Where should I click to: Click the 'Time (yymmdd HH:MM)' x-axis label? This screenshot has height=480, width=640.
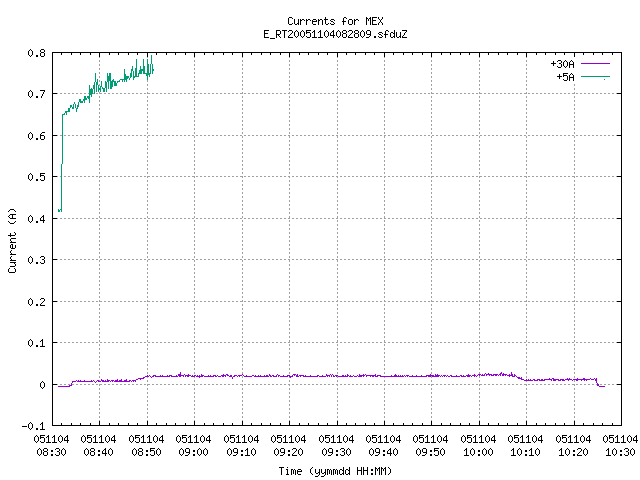click(x=335, y=471)
